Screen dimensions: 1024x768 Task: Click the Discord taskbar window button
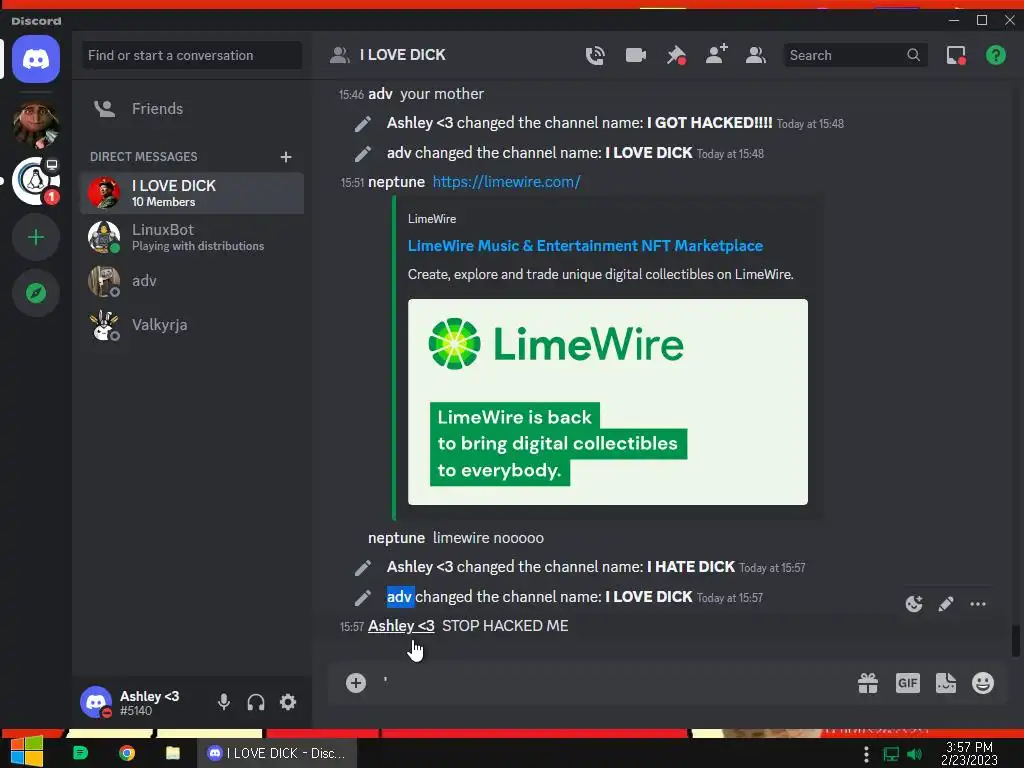[x=277, y=754]
